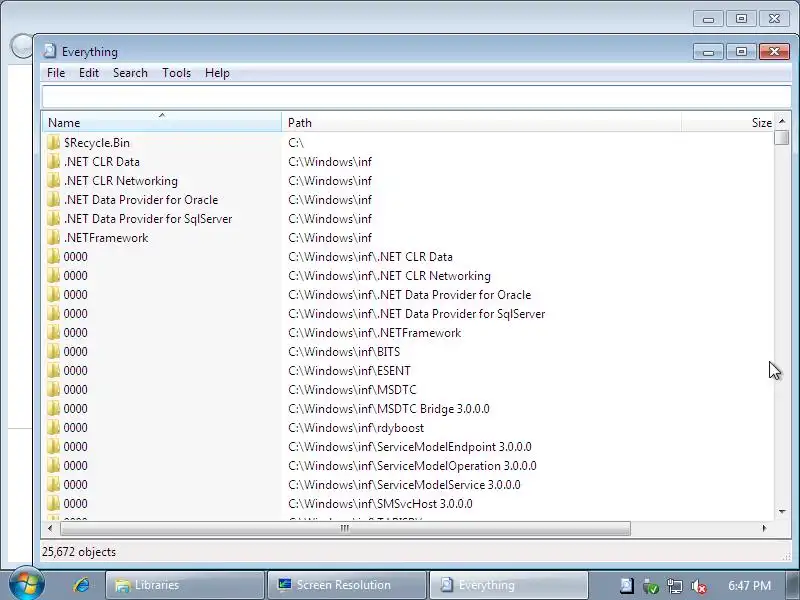Open the Edit menu
Viewport: 800px width, 600px height.
[89, 73]
